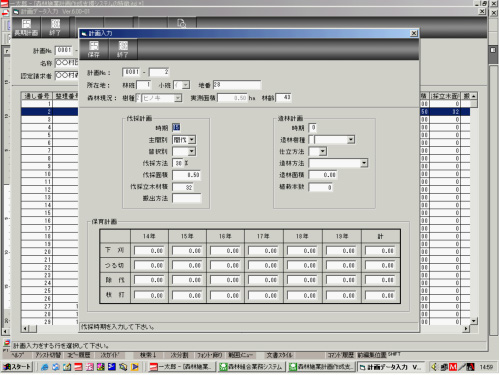Click the つる切 16年 cell

[225, 265]
